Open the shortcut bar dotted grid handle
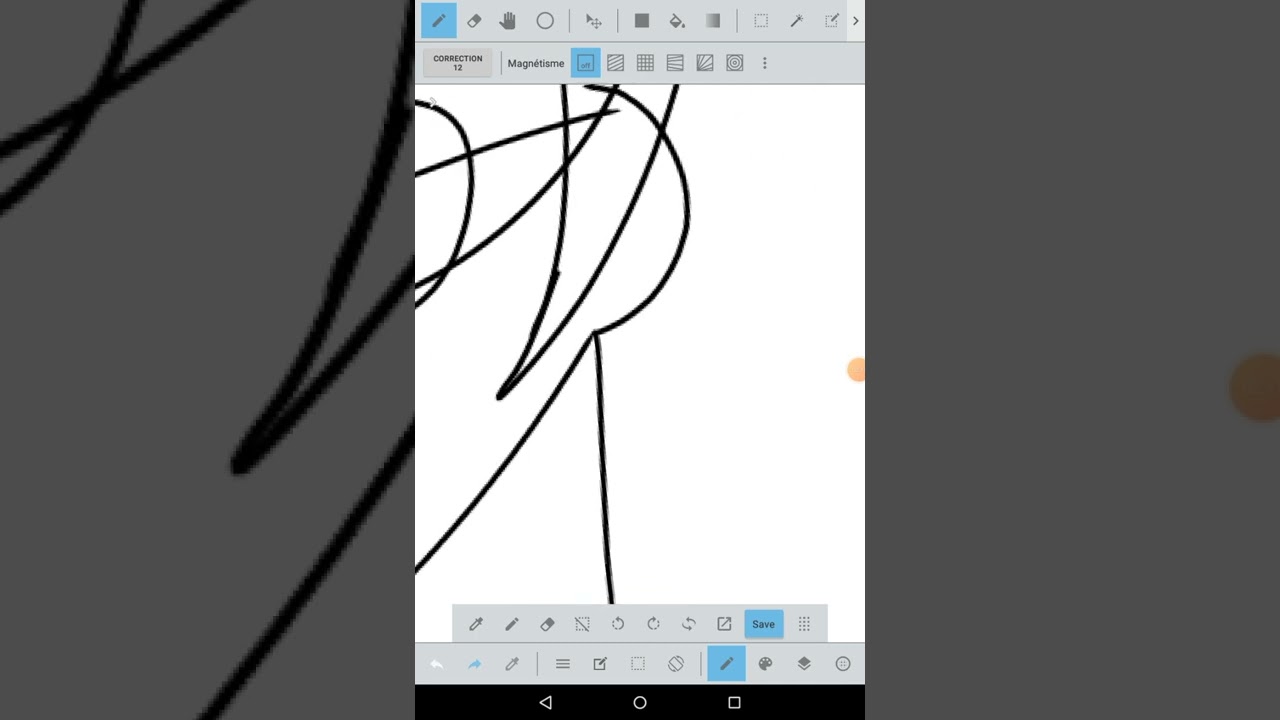 804,624
